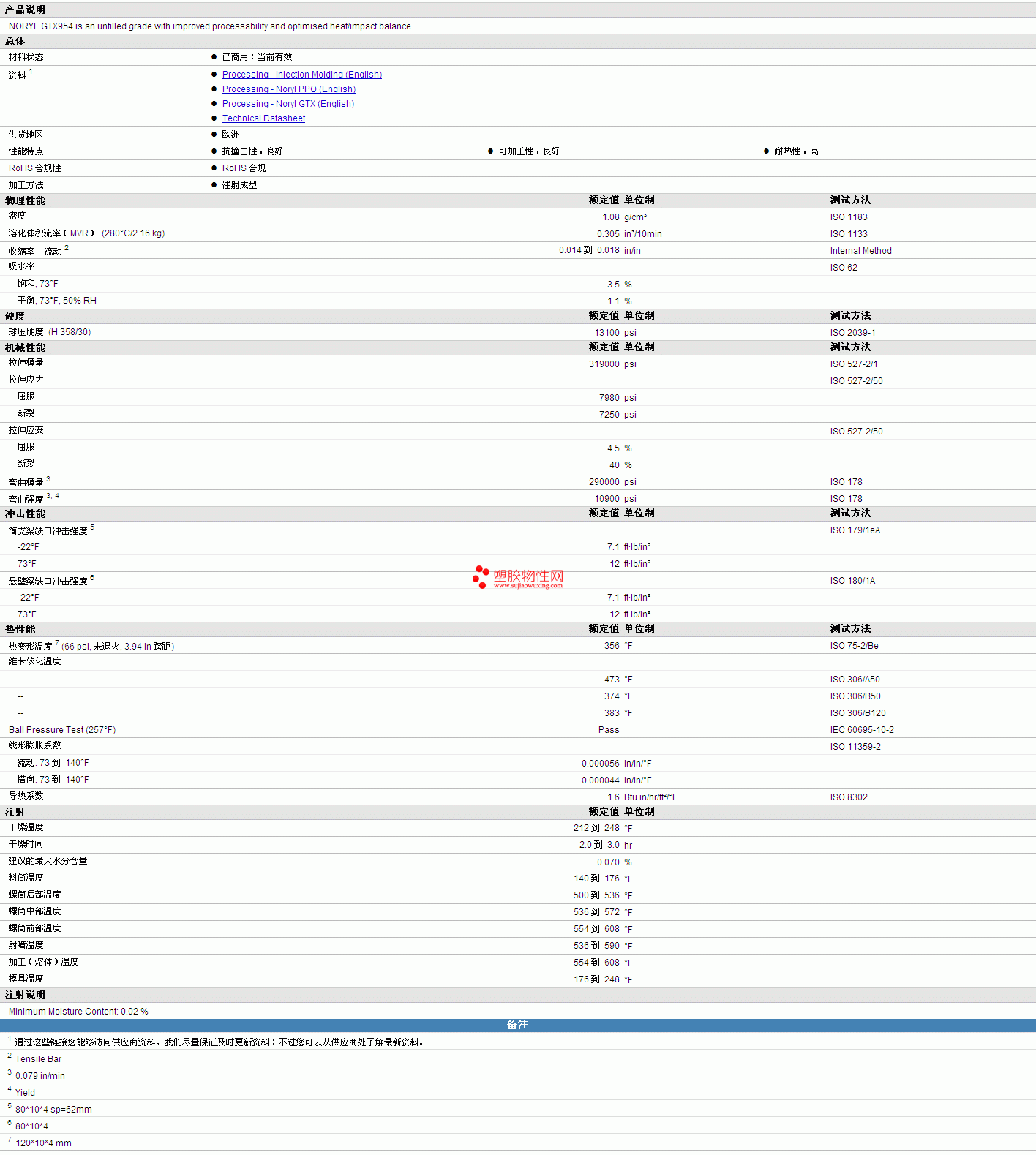Click the Pass result value
Image resolution: width=1036 pixels, height=1155 pixels.
[x=609, y=730]
